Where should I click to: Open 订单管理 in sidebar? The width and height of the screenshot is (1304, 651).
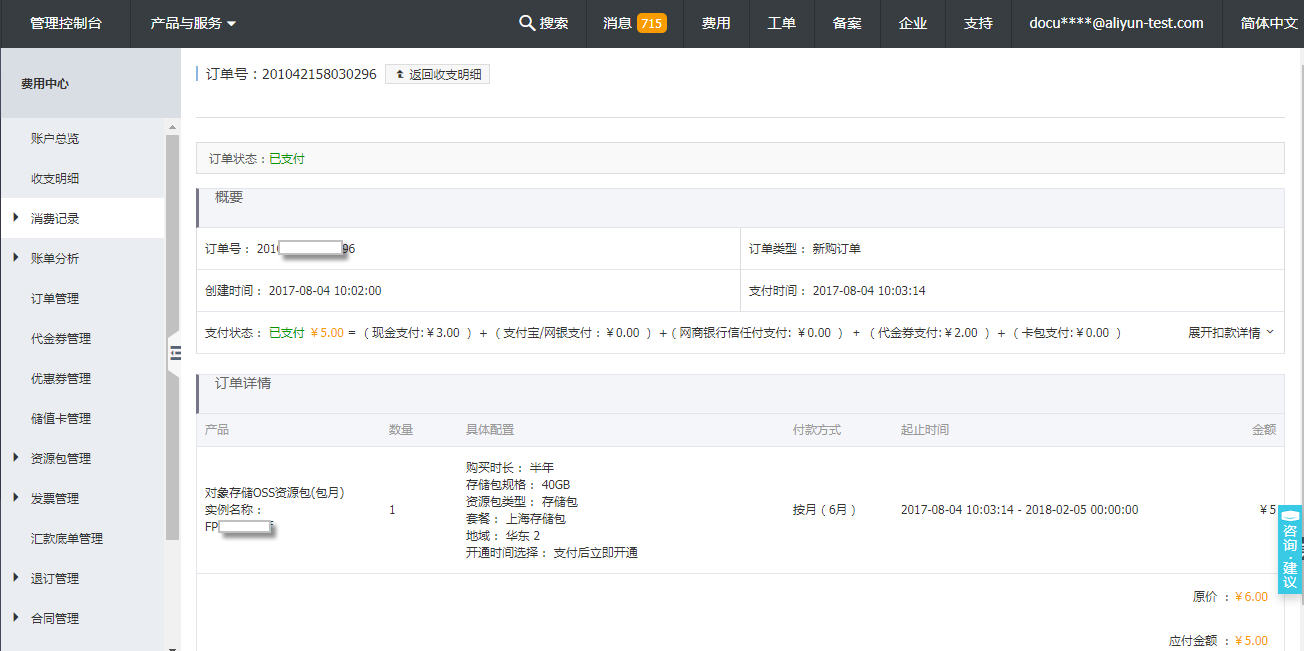coord(55,298)
